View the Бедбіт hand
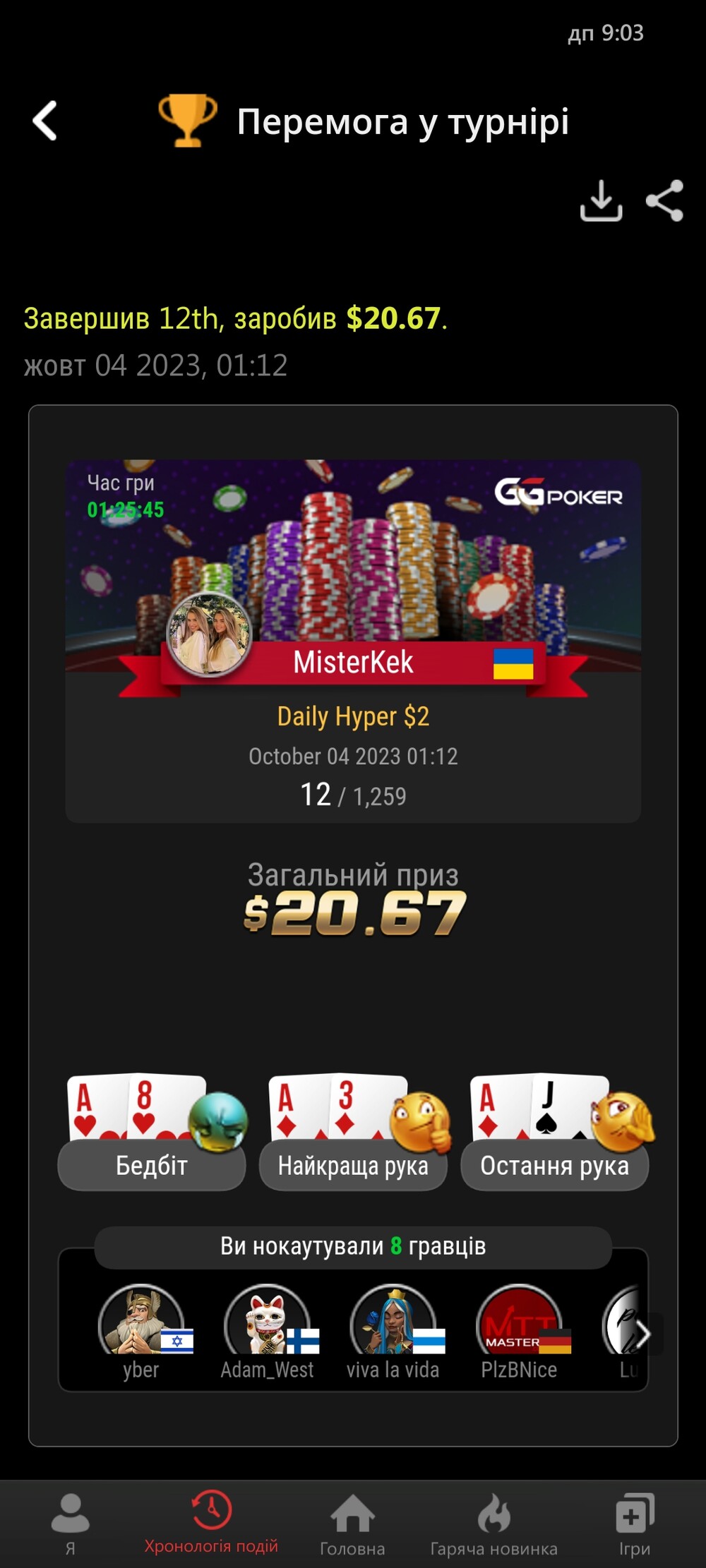Screen dimensions: 706x1568 152,1132
